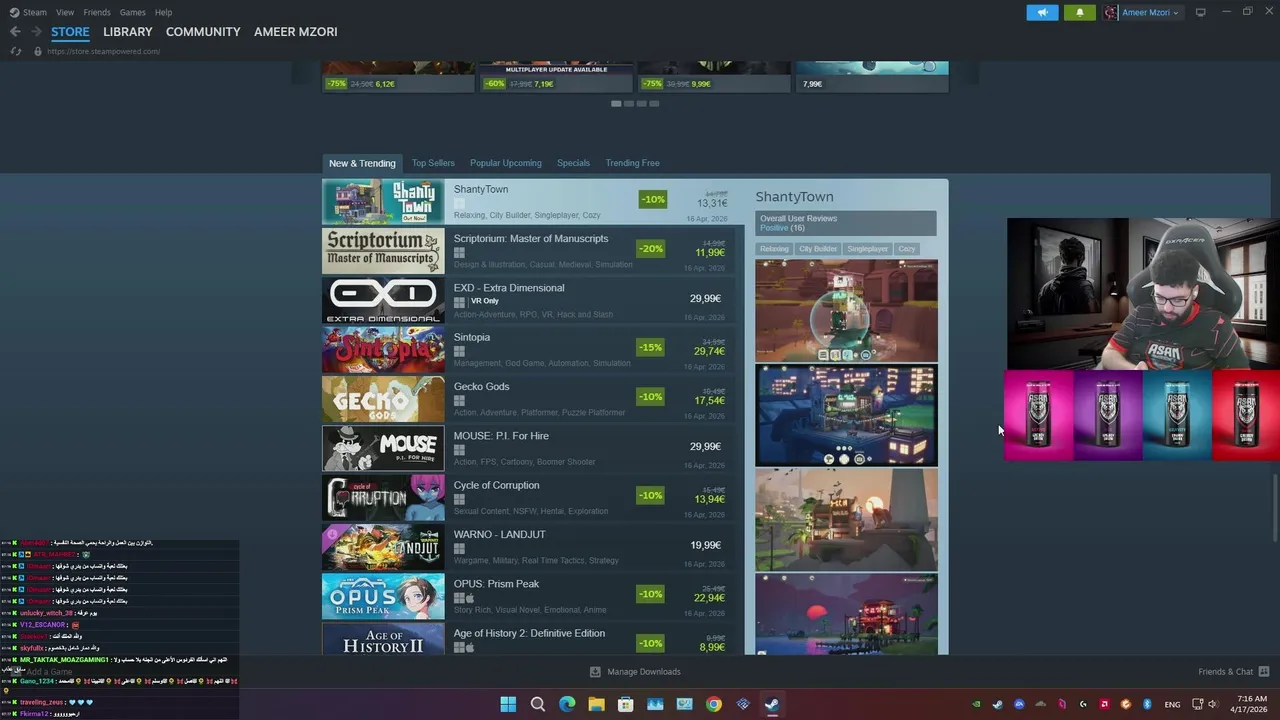The image size is (1280, 720).
Task: Open Microsoft Store from the taskbar
Action: click(x=626, y=704)
